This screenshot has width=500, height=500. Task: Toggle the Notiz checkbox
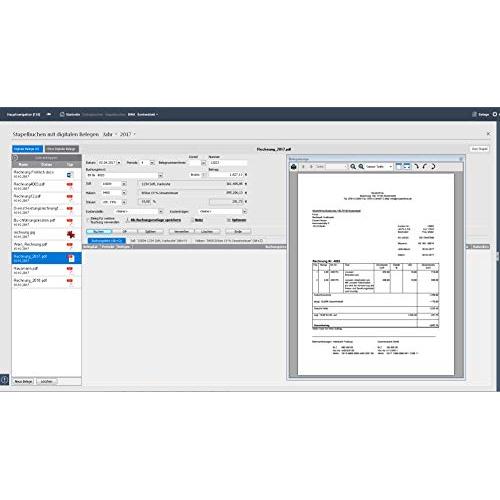click(x=192, y=220)
